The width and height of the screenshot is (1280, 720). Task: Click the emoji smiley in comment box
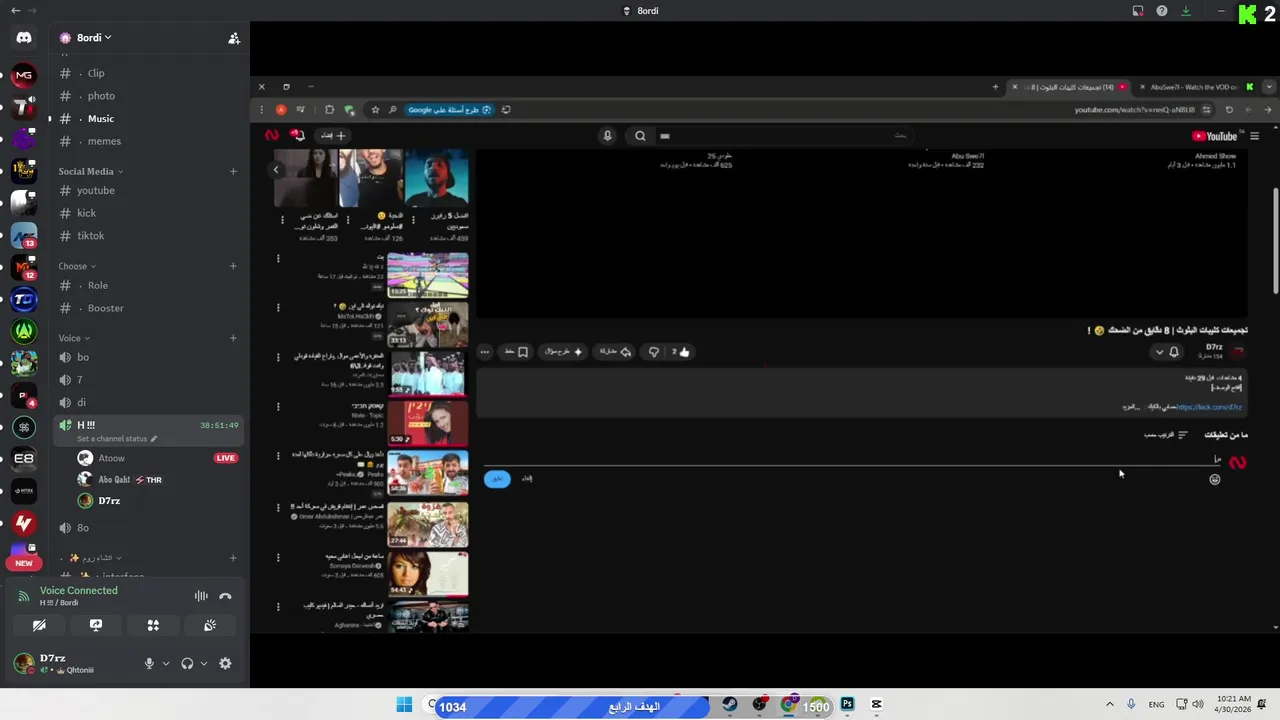[1215, 479]
